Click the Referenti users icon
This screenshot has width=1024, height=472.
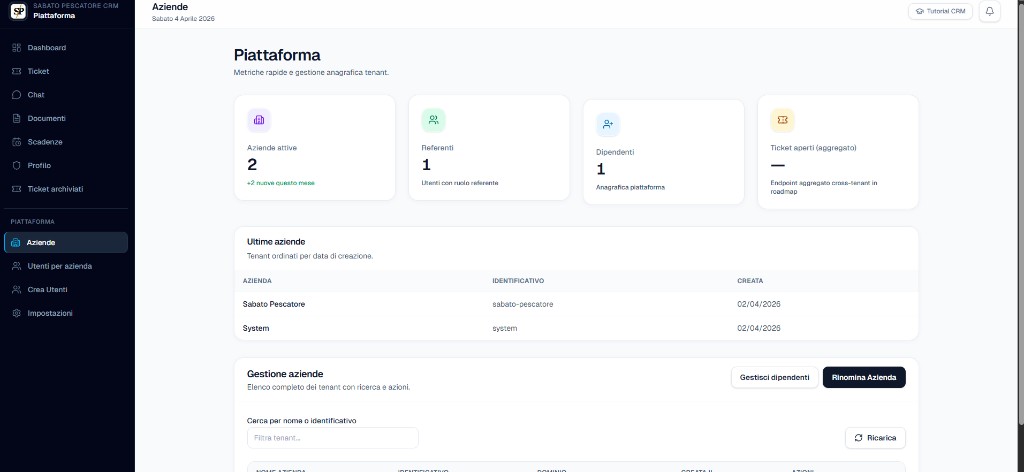click(433, 120)
